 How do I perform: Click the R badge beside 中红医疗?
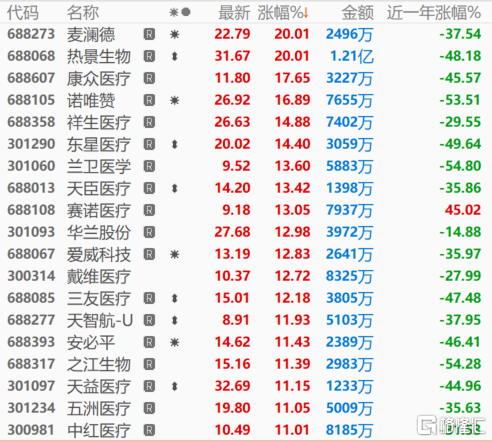[149, 430]
